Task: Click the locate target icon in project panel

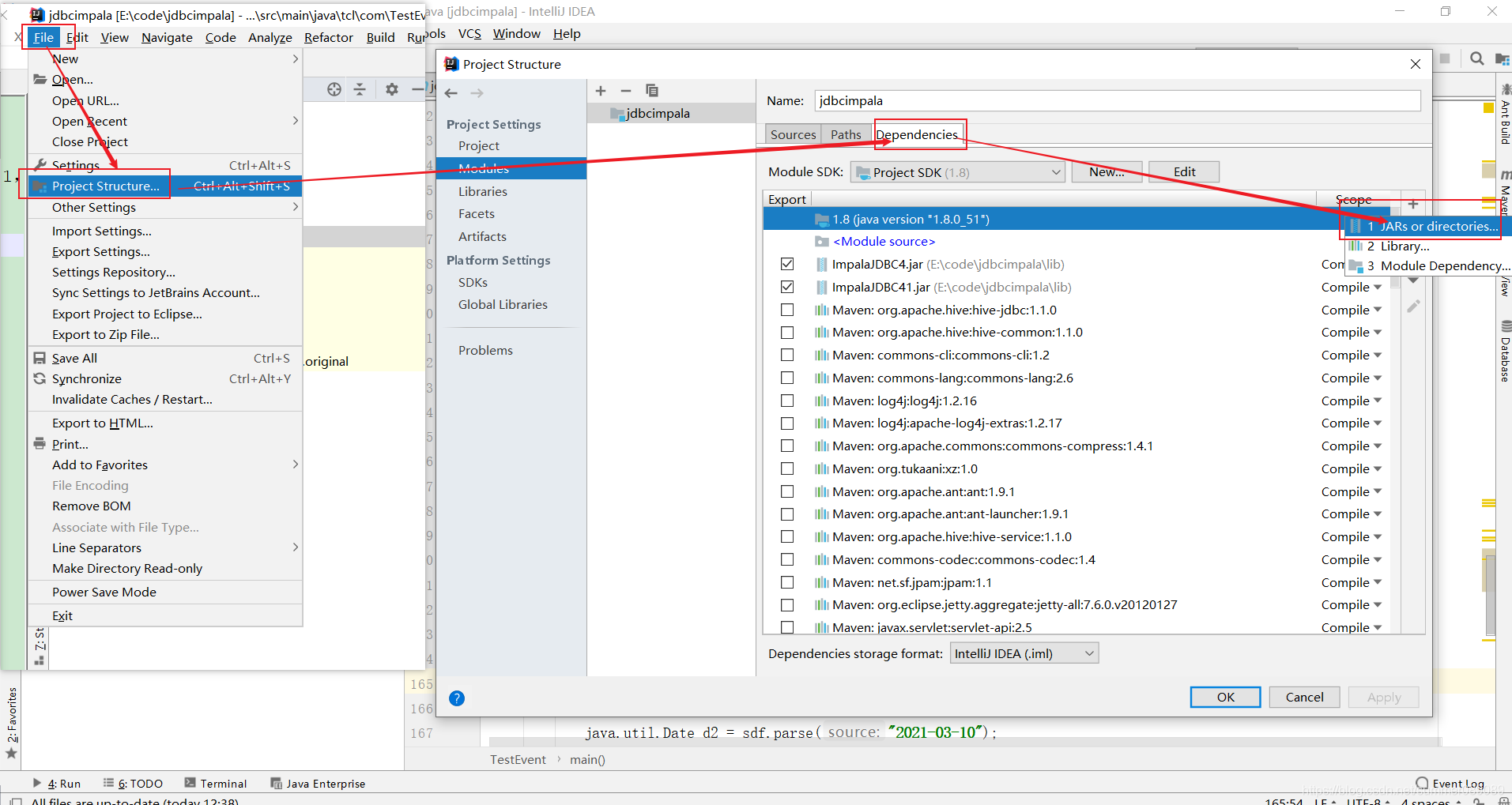Action: point(334,89)
